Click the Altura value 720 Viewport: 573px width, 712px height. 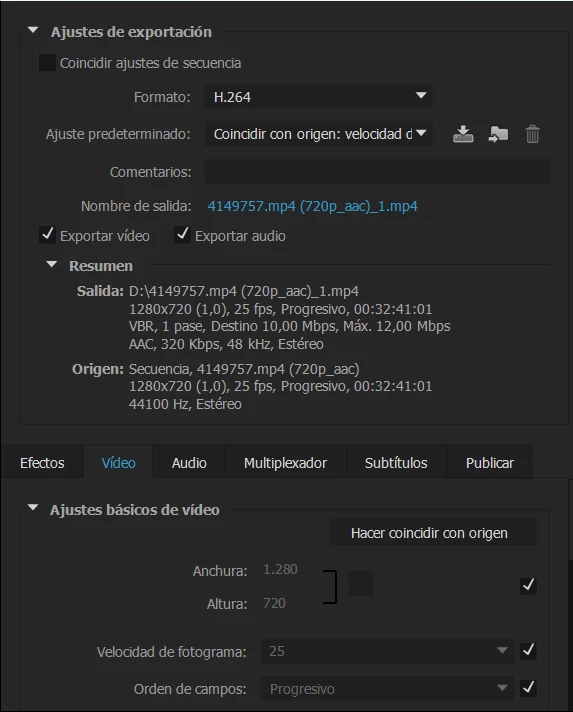pyautogui.click(x=274, y=603)
